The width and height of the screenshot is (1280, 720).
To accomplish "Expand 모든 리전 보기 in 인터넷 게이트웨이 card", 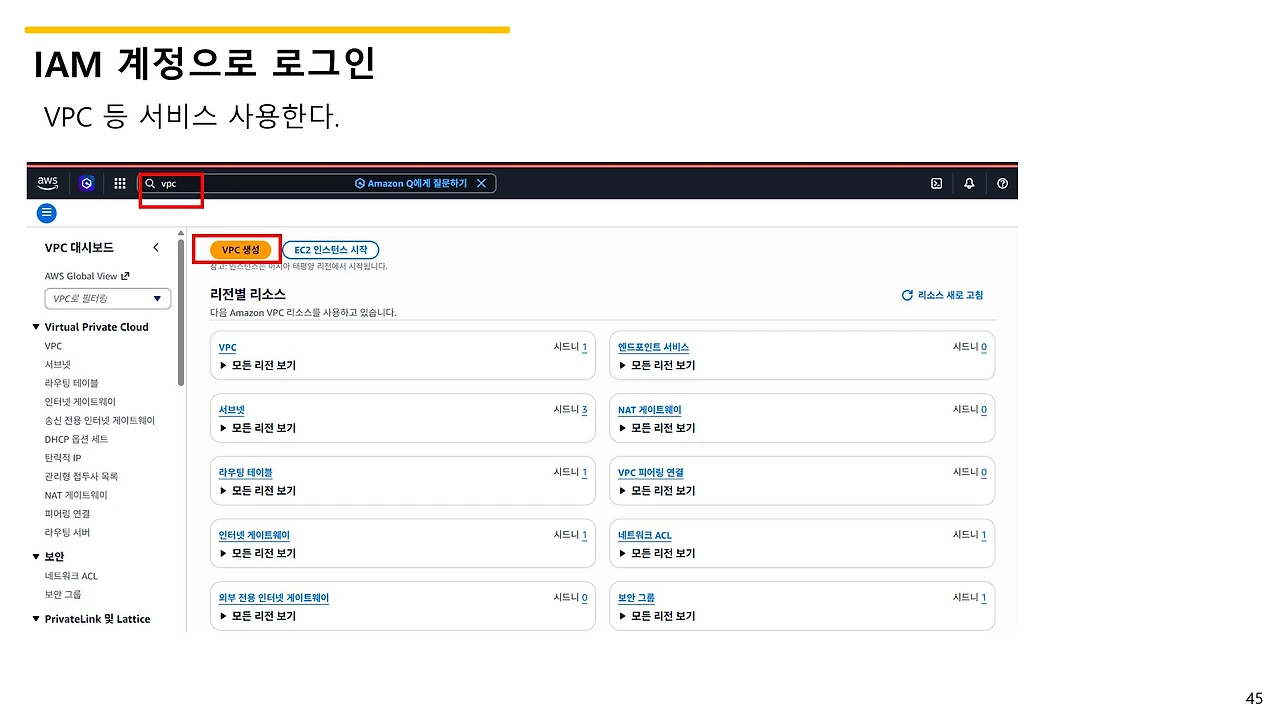I will (258, 553).
